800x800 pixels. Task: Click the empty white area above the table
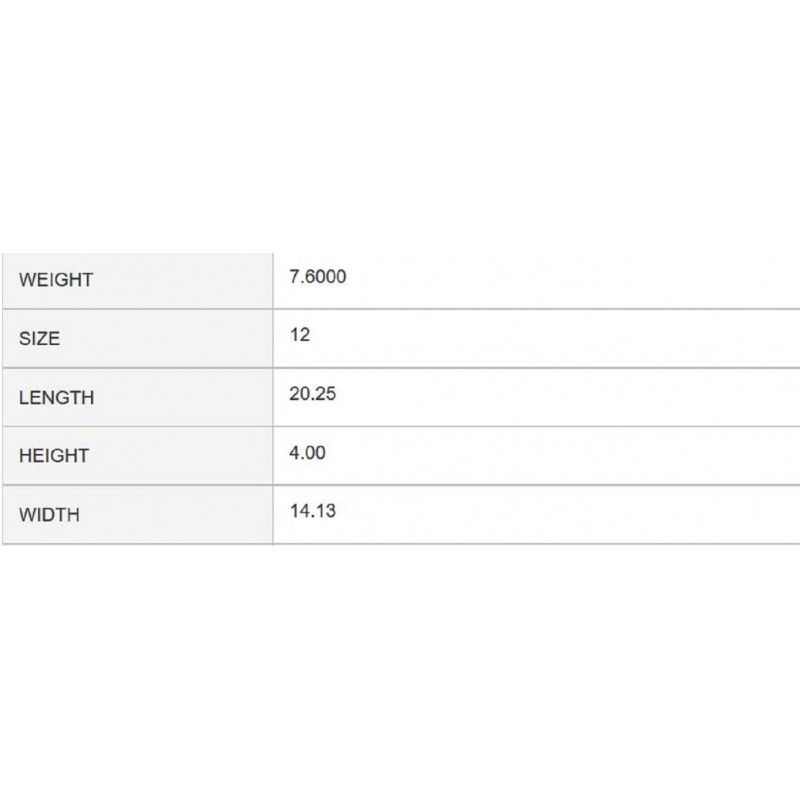[x=400, y=126]
